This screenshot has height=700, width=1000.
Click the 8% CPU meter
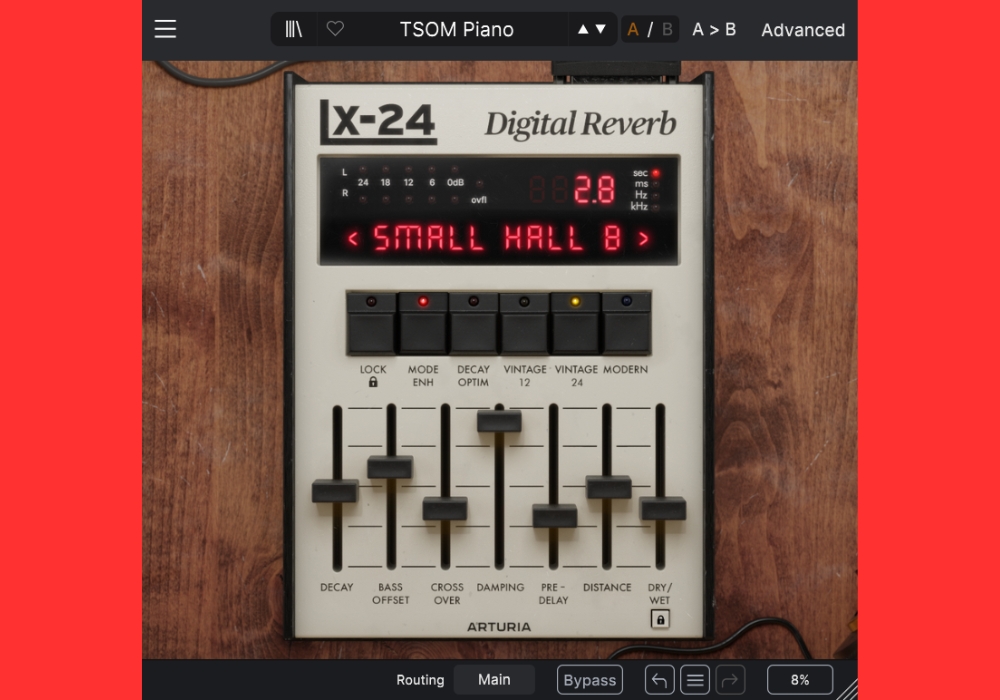(800, 680)
